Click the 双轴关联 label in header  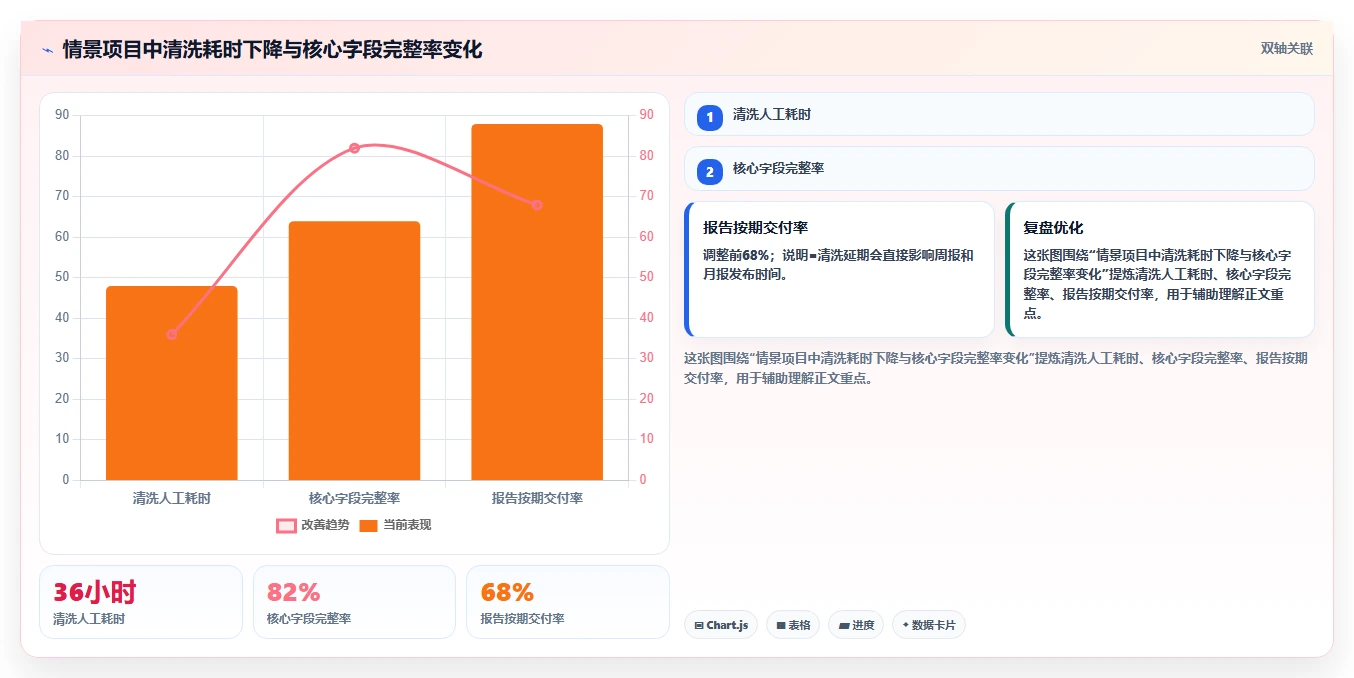click(x=1286, y=48)
